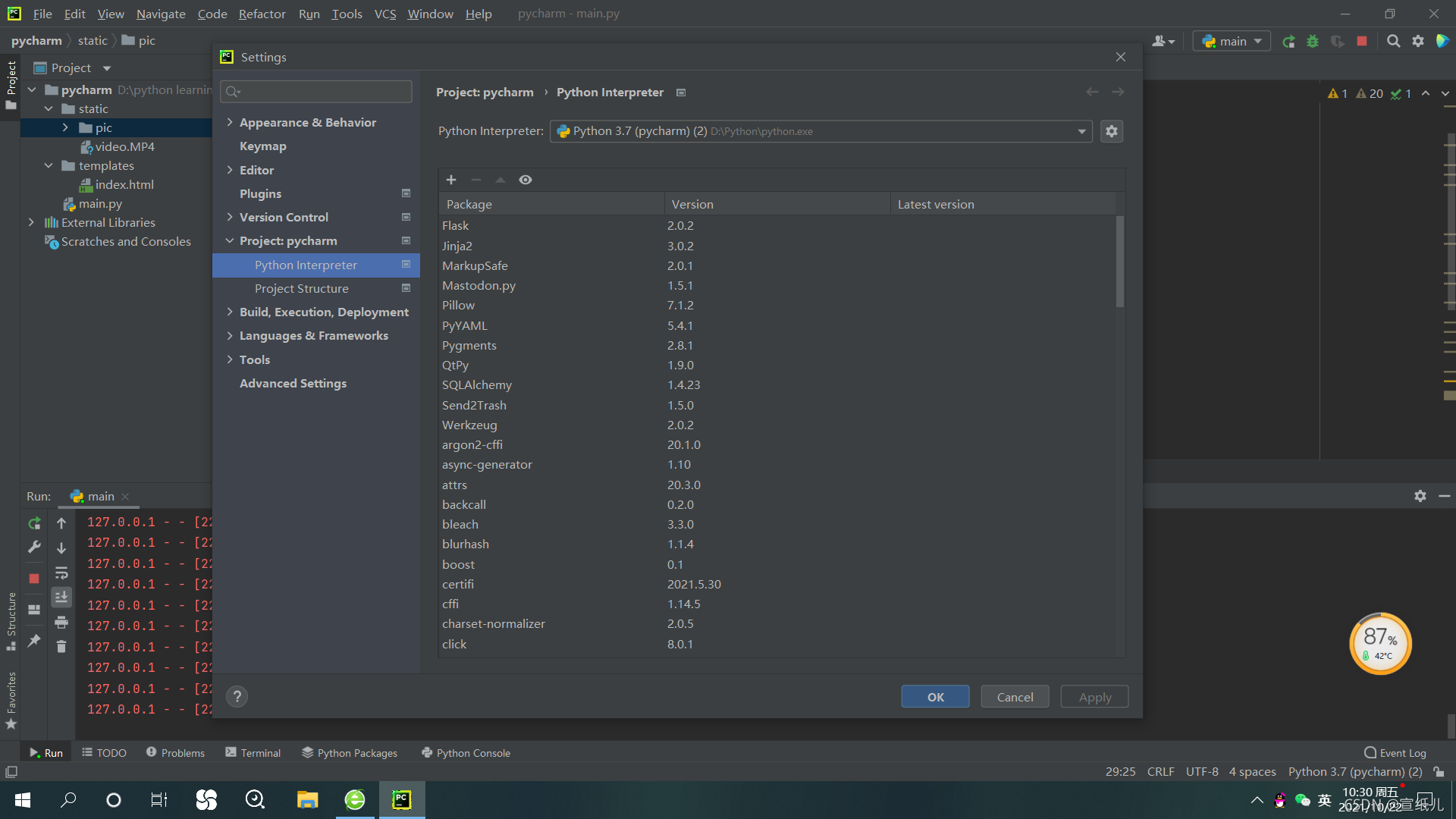Viewport: 1456px width, 819px height.
Task: Expand the pic folder in project tree
Action: 65,127
